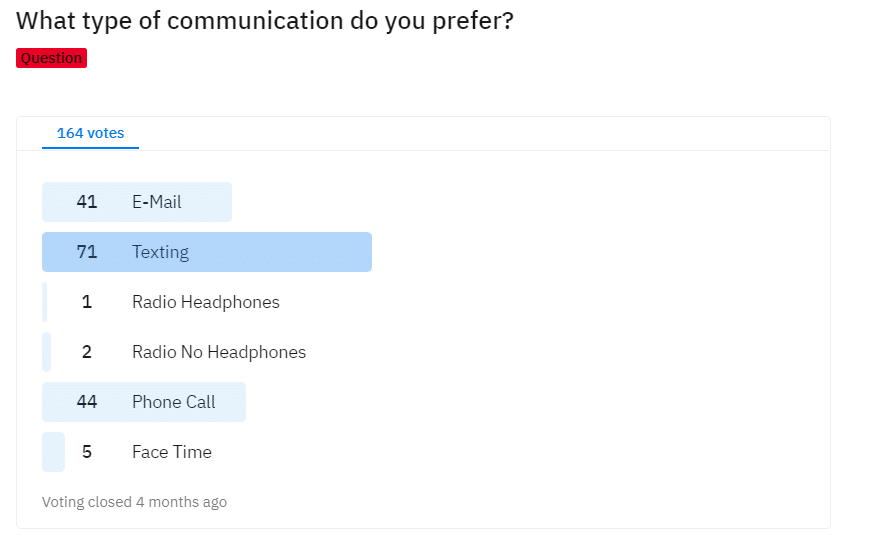Open the 164 votes tab
Viewport: 872px width, 537px height.
tap(90, 133)
